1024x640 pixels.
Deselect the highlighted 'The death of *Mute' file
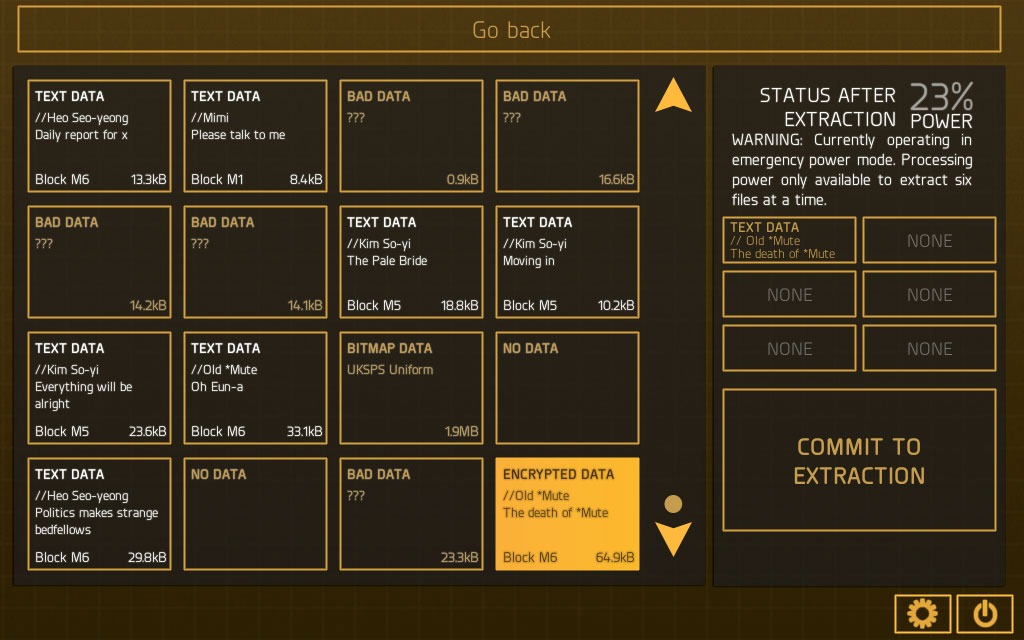tap(567, 513)
